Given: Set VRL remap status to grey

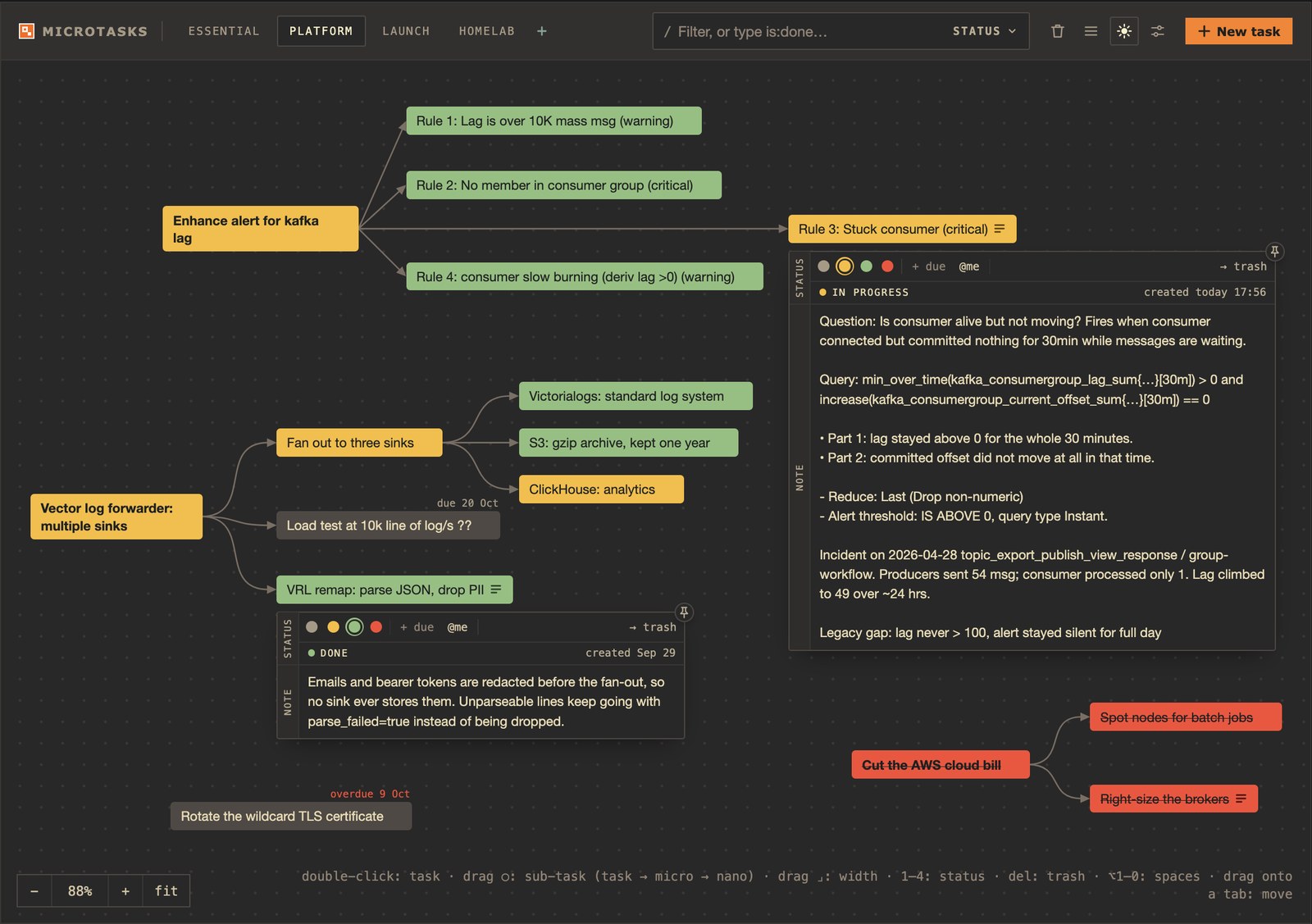Looking at the screenshot, I should [312, 627].
